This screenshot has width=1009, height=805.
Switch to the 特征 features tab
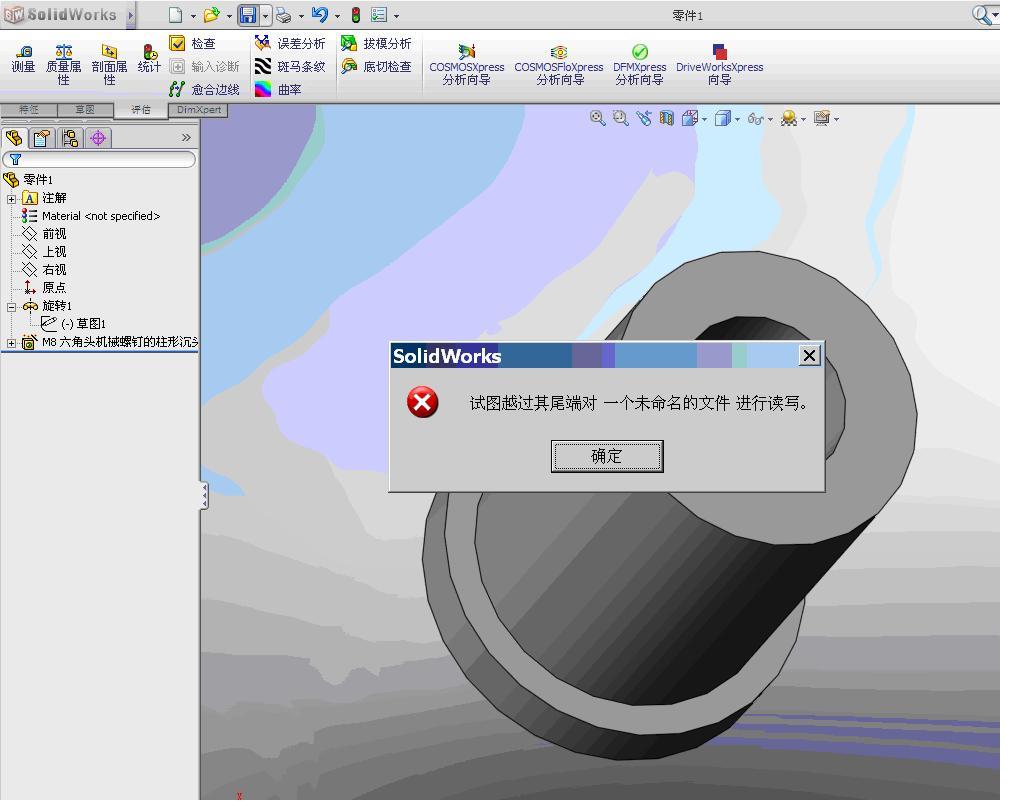(x=28, y=109)
